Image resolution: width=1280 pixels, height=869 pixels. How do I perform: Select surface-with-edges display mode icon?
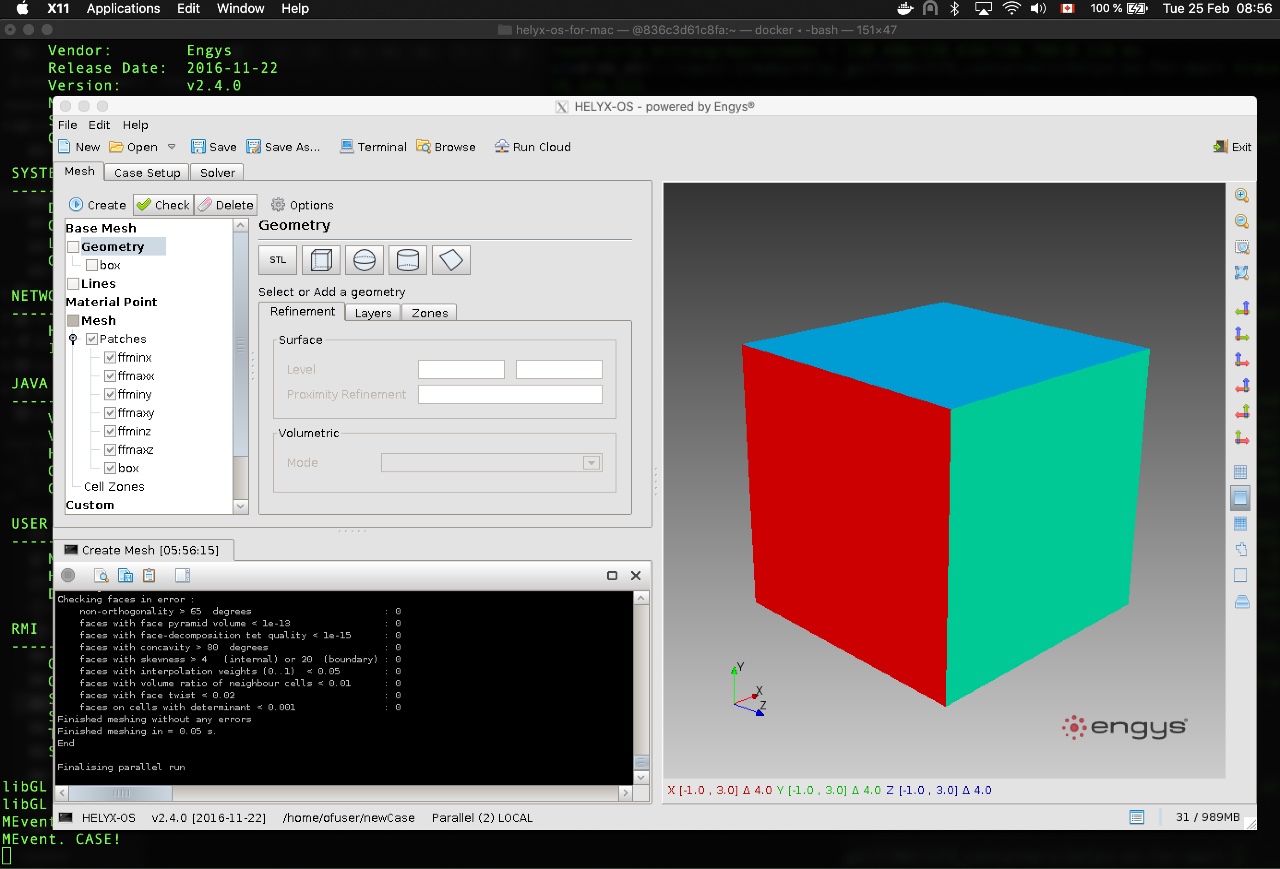pyautogui.click(x=1241, y=523)
